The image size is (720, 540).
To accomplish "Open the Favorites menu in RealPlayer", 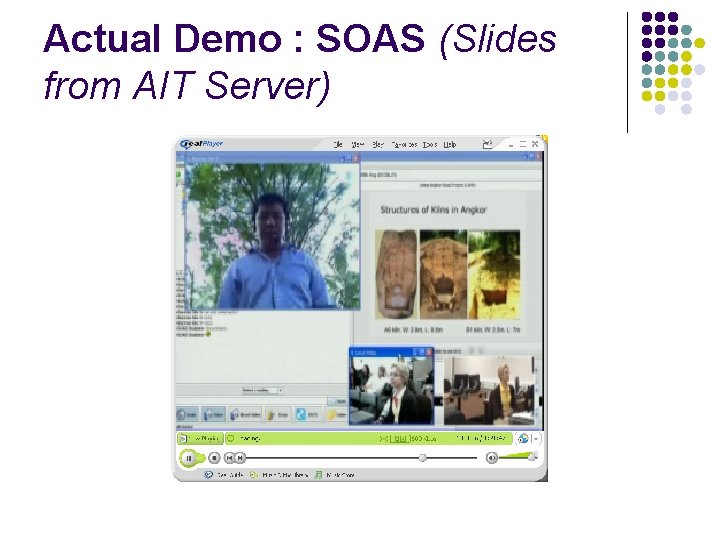I will click(x=404, y=144).
